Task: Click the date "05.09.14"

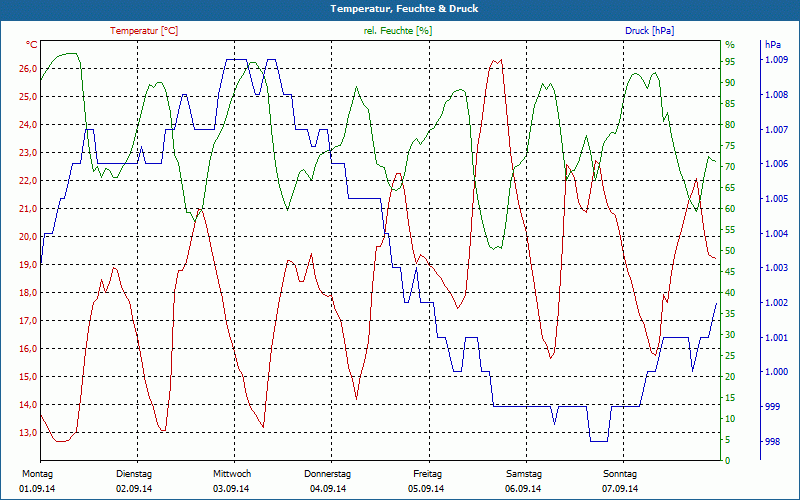Action: 426,489
